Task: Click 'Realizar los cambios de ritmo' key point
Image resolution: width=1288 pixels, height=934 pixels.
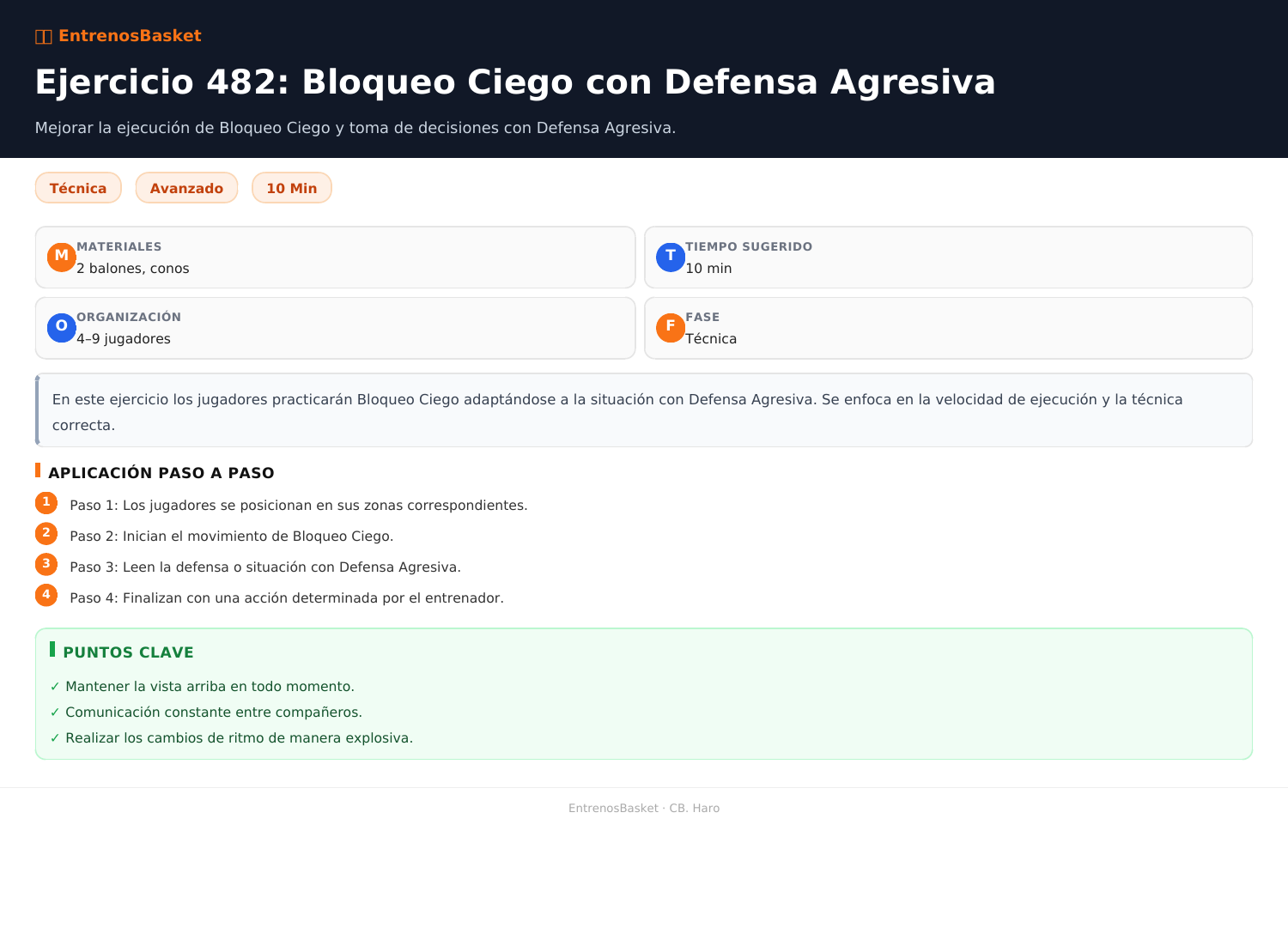Action: (239, 738)
